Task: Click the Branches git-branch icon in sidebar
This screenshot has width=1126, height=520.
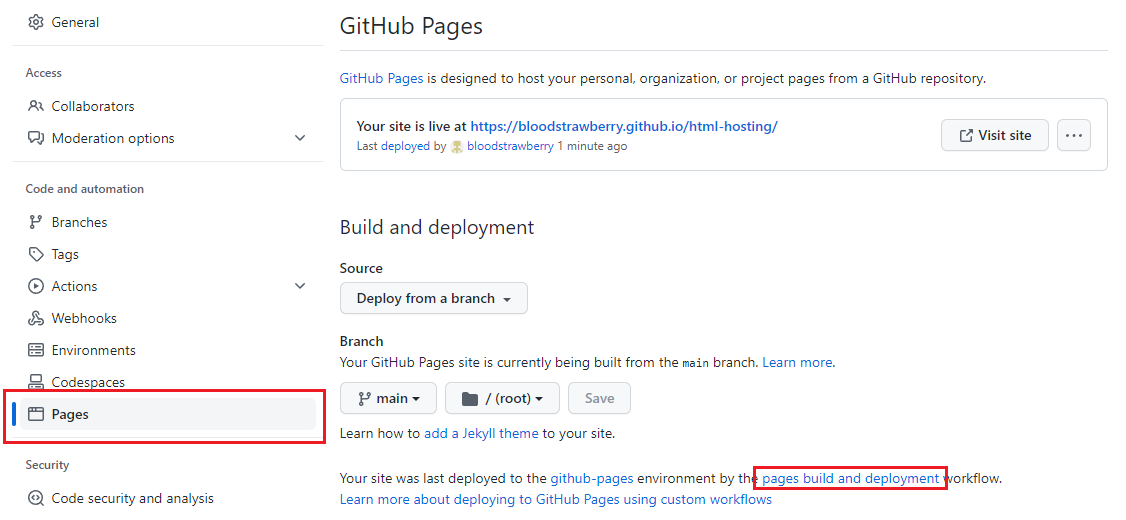Action: click(35, 222)
